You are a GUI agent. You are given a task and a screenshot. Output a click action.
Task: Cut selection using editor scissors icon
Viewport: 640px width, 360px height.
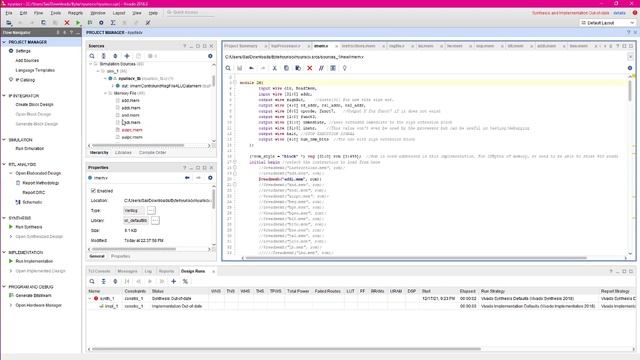coord(275,68)
